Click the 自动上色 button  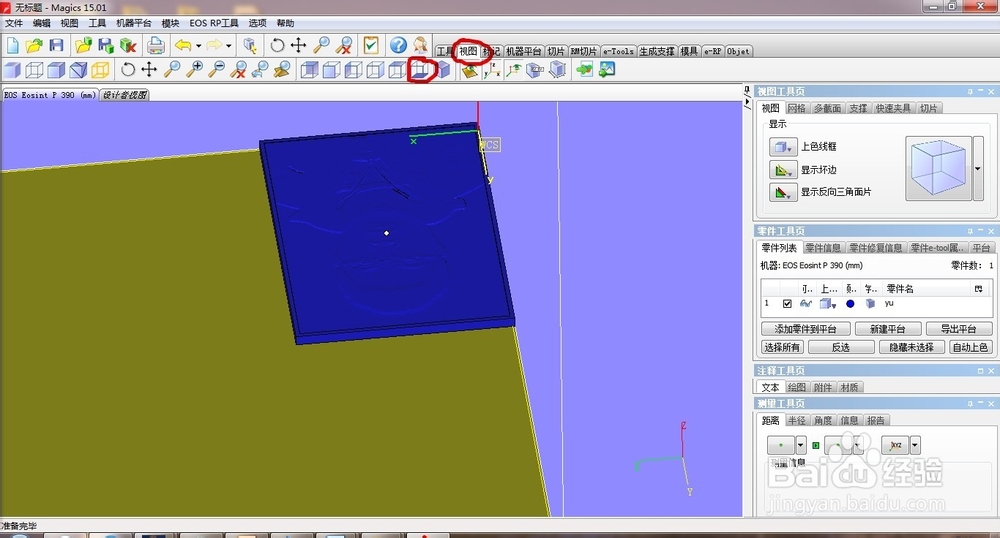tap(970, 347)
